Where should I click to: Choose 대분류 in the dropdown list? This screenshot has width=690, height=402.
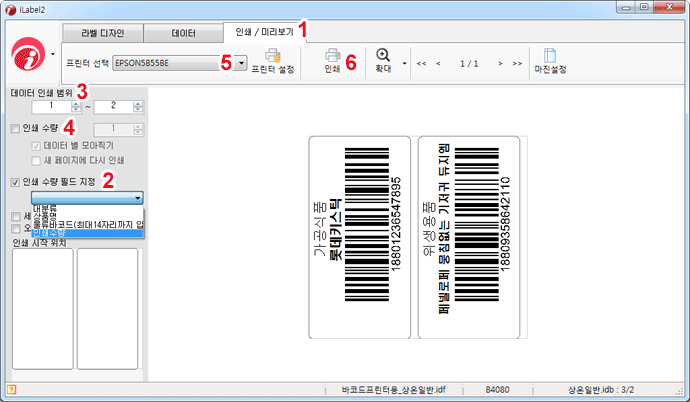click(87, 208)
